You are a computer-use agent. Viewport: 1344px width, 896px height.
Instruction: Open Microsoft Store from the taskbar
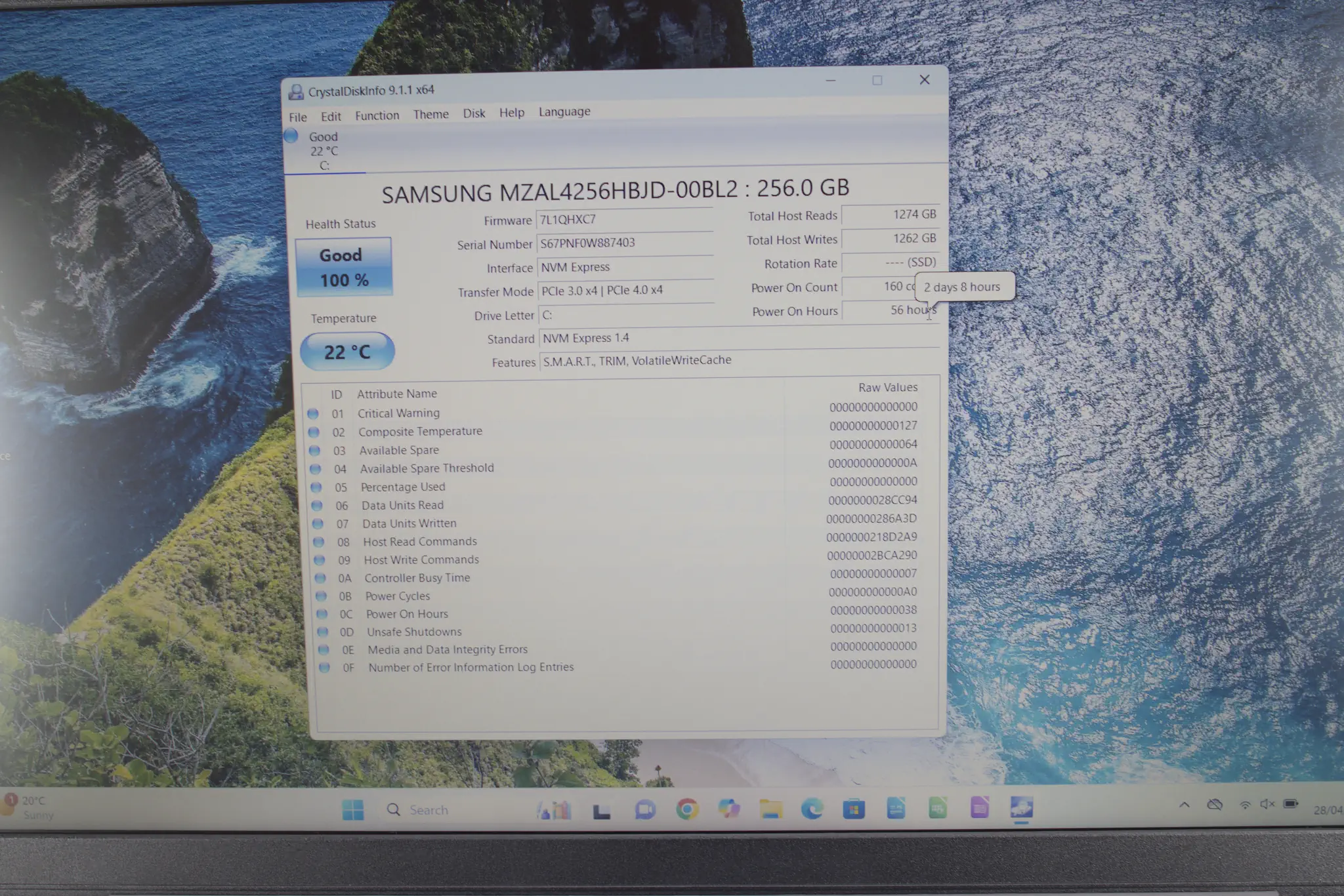(x=854, y=809)
